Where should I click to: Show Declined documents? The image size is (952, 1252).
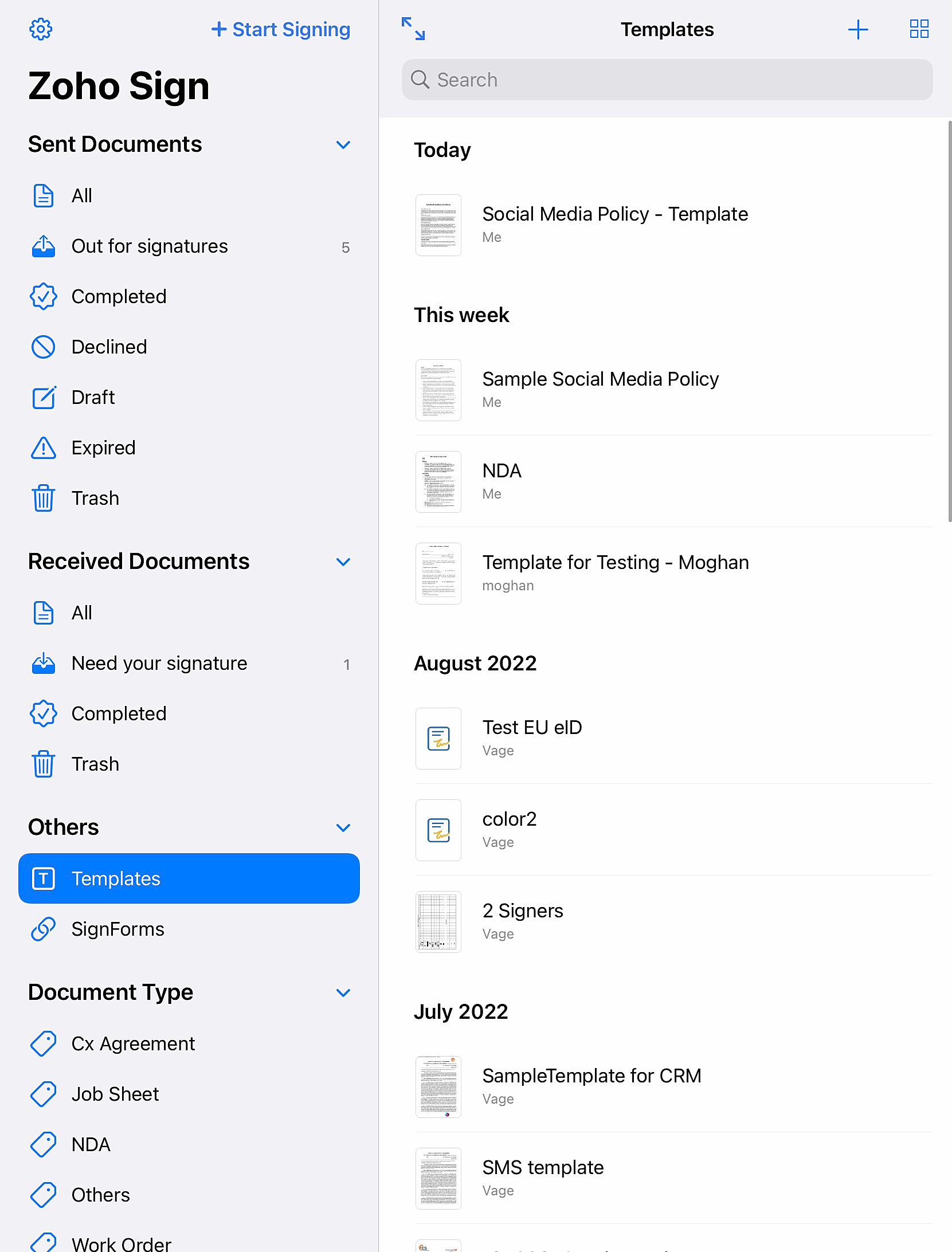(x=189, y=347)
